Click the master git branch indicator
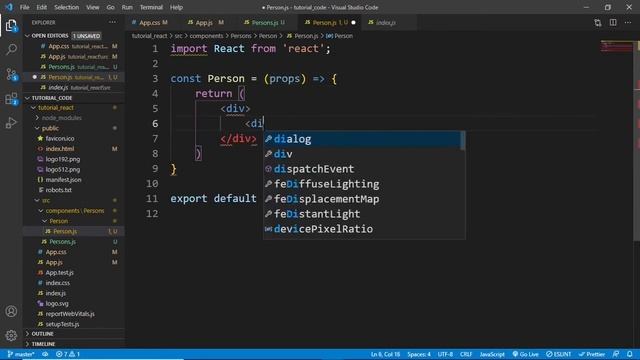This screenshot has width=640, height=360. point(20,354)
